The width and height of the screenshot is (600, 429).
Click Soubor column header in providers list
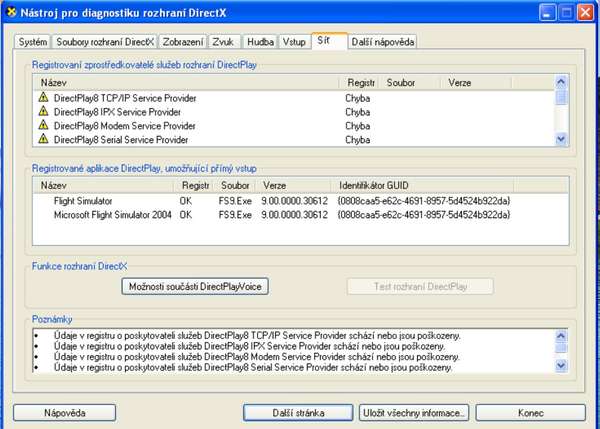(x=410, y=83)
